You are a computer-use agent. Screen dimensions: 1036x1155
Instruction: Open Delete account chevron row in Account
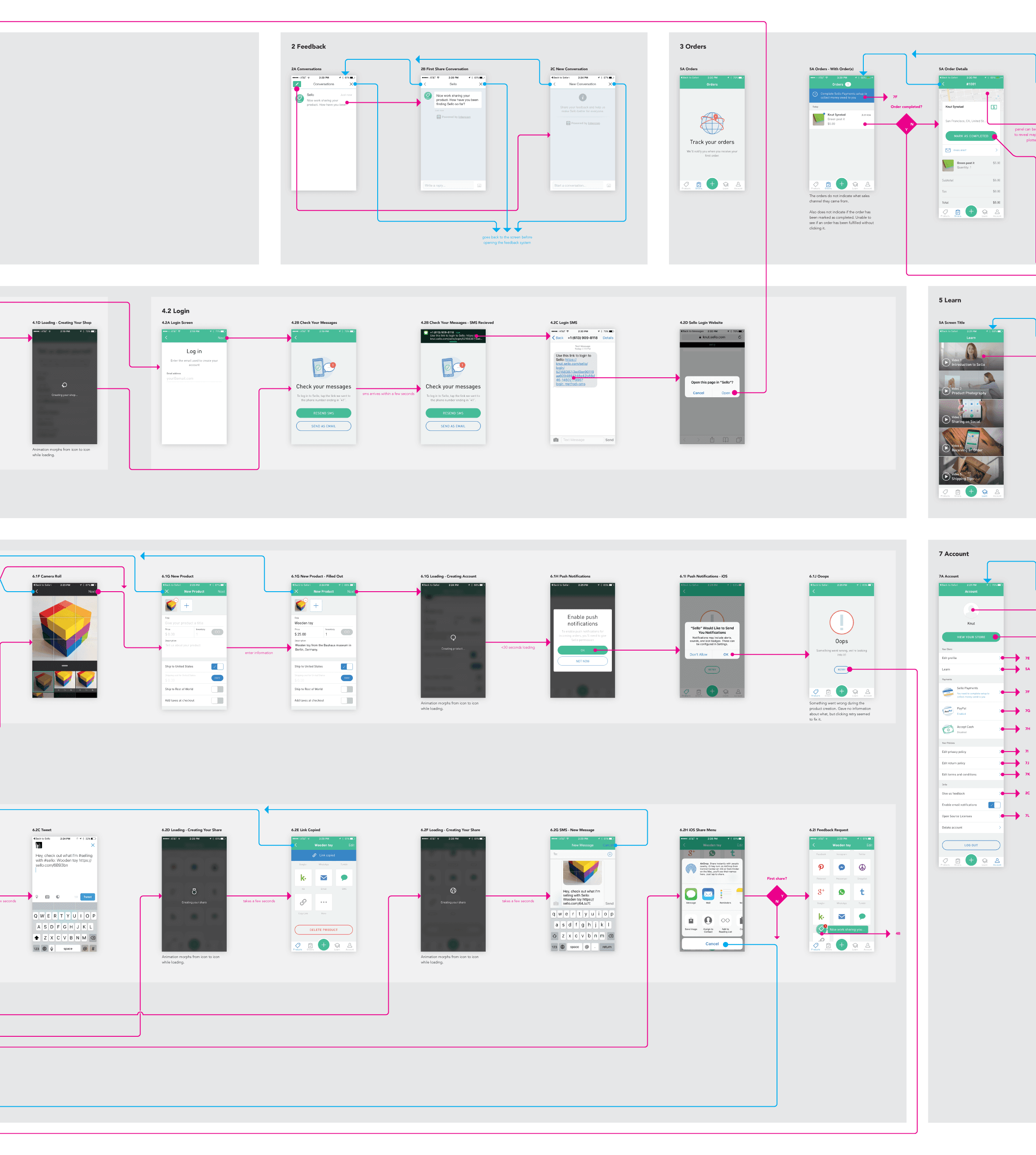(x=1000, y=828)
